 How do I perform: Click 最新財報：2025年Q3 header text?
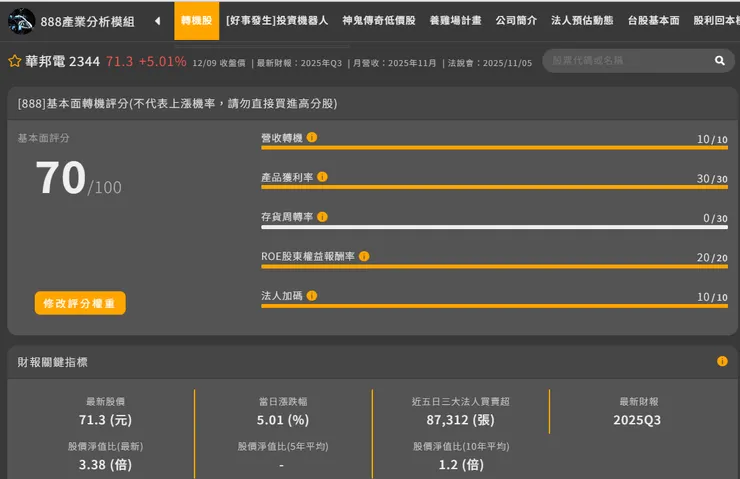[x=299, y=63]
